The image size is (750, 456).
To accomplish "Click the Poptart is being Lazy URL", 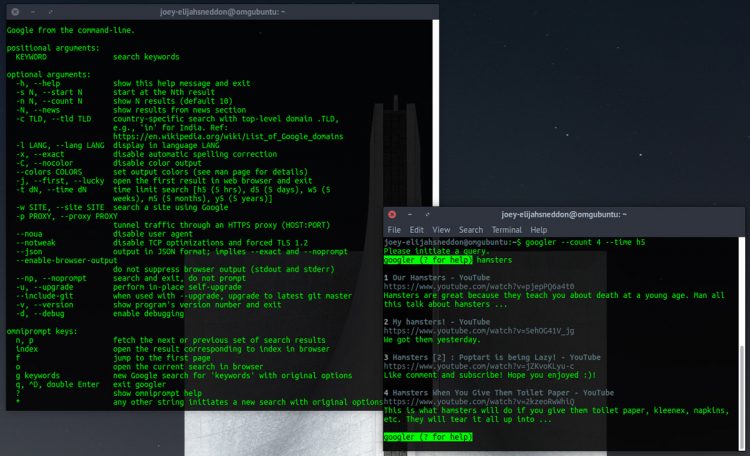I will click(479, 366).
